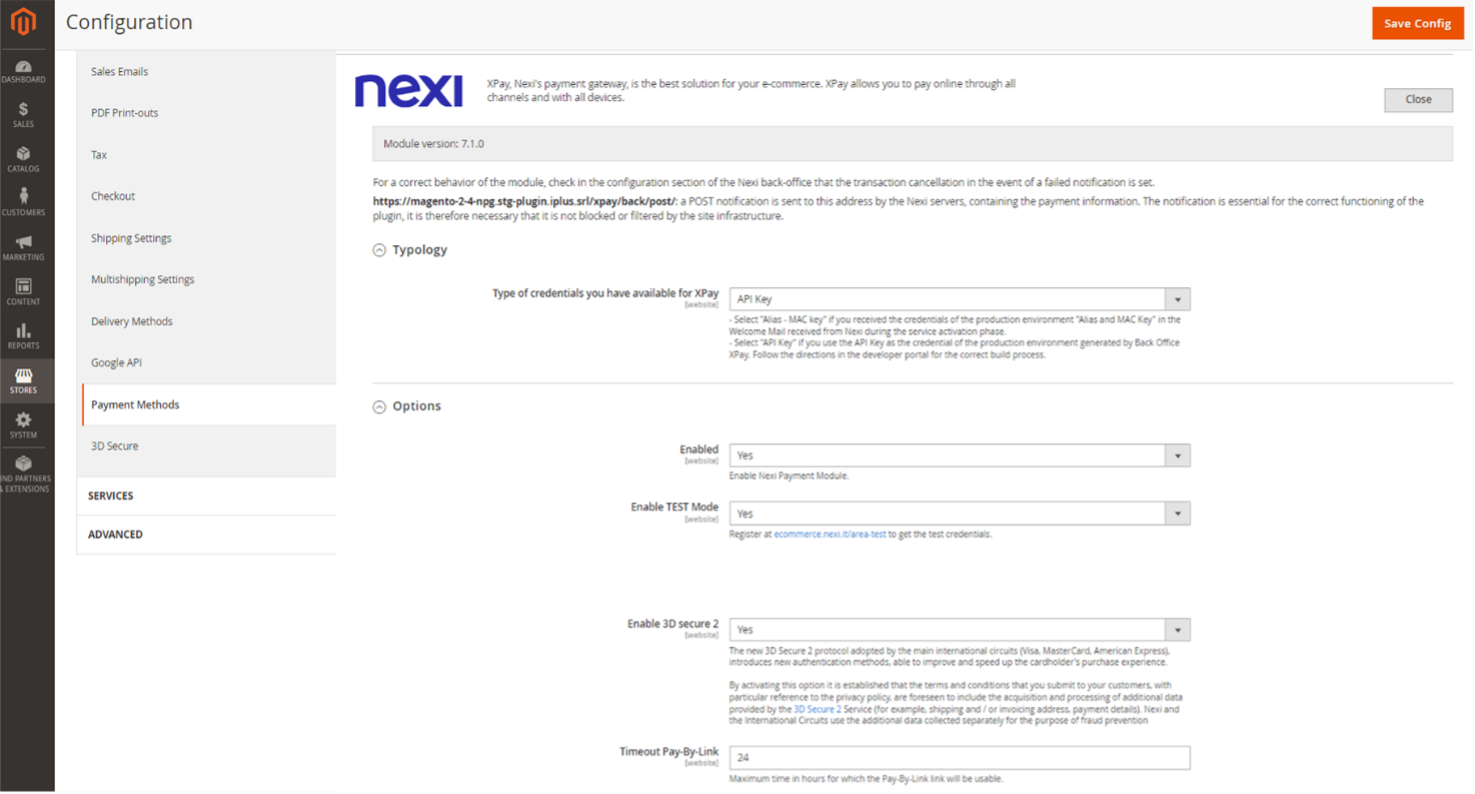This screenshot has width=1475, height=794.
Task: Open the Reports sidebar icon
Action: pos(23,337)
